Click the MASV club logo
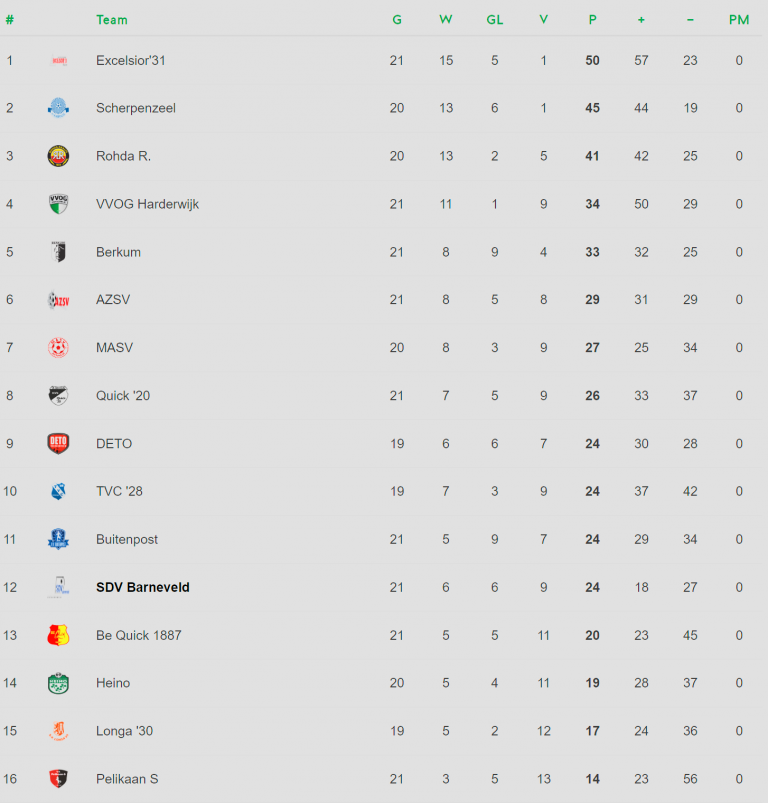The height and width of the screenshot is (803, 768). tap(58, 348)
